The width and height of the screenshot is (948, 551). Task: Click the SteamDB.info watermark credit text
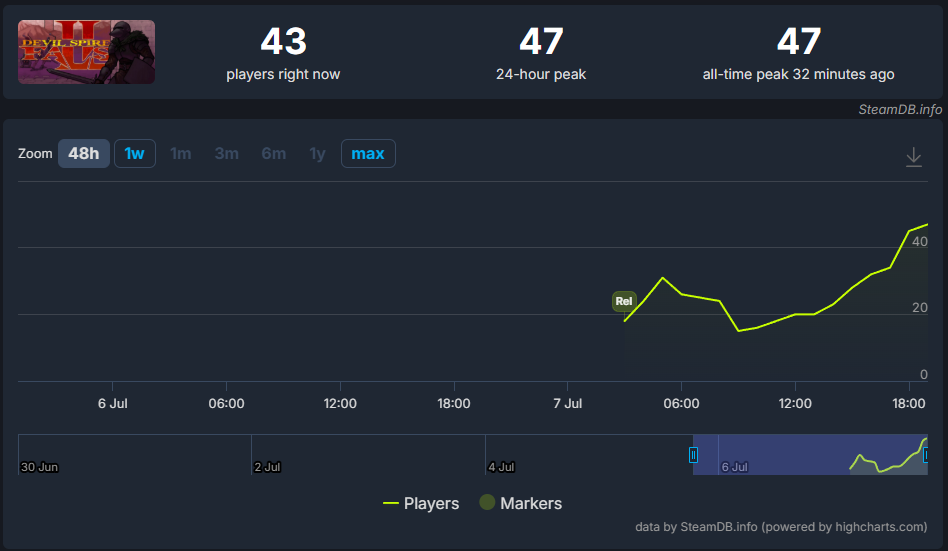(x=900, y=109)
